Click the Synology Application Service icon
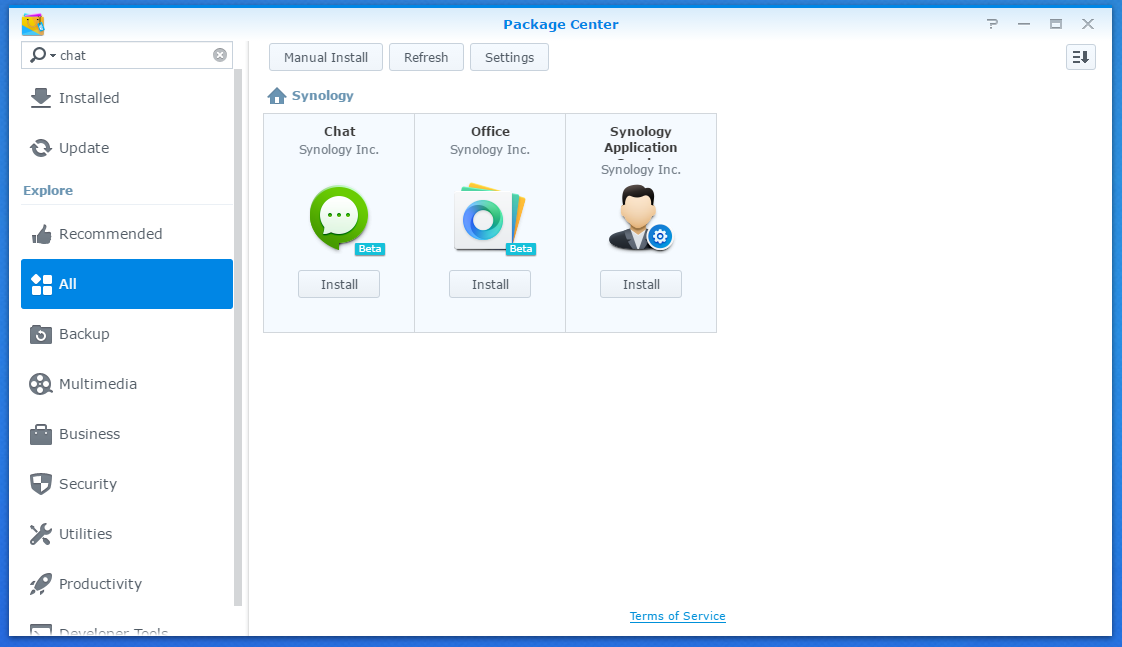This screenshot has width=1122, height=647. coord(640,218)
